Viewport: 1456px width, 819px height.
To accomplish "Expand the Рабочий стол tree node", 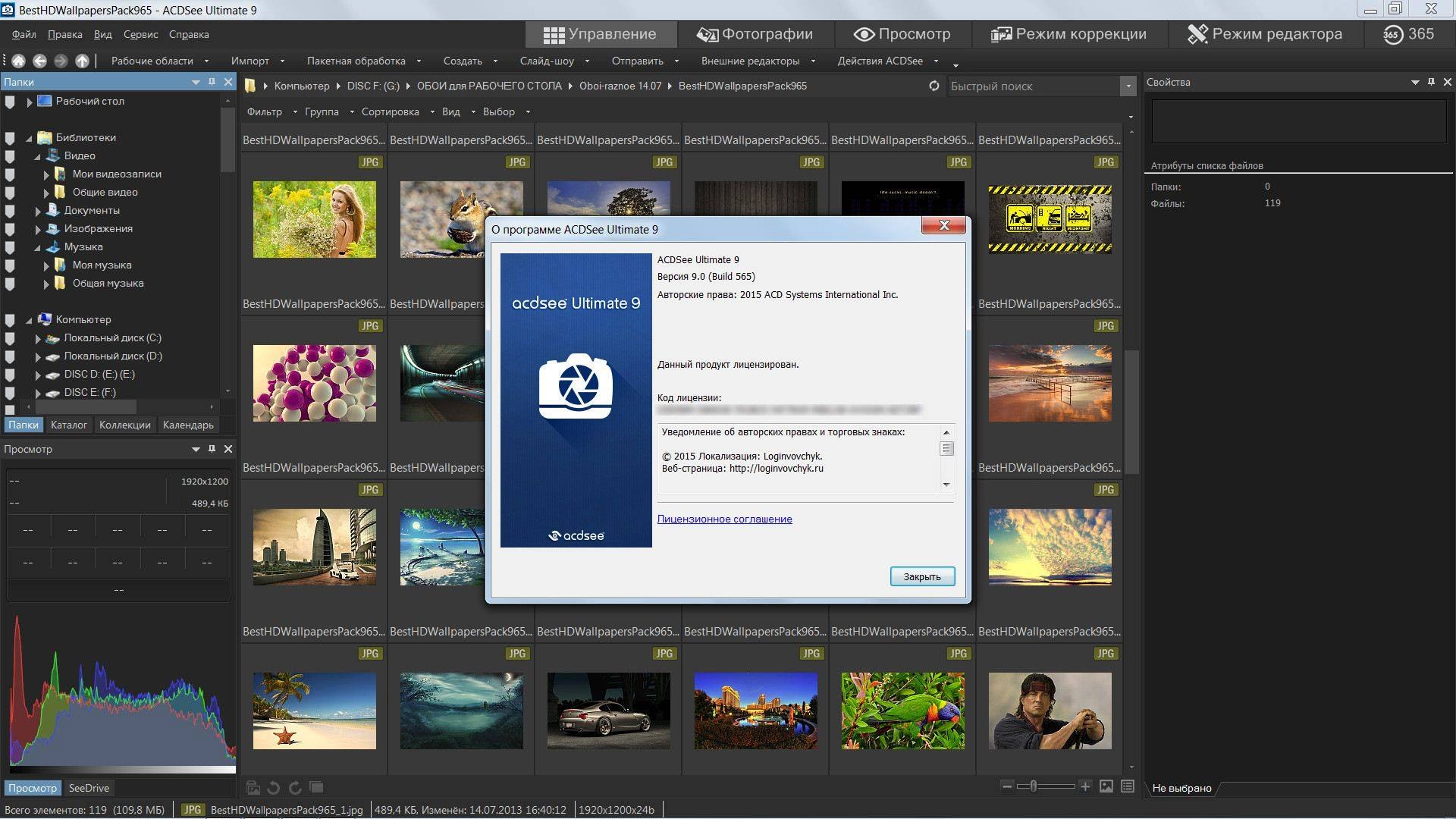I will tap(30, 102).
